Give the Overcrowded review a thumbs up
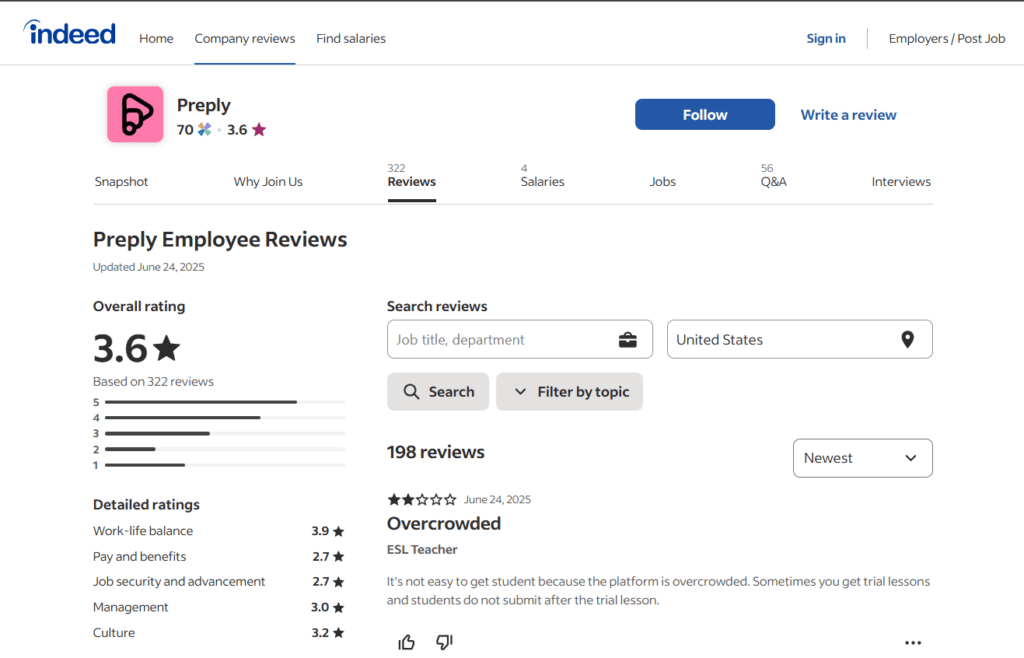This screenshot has height=658, width=1024. coord(406,642)
